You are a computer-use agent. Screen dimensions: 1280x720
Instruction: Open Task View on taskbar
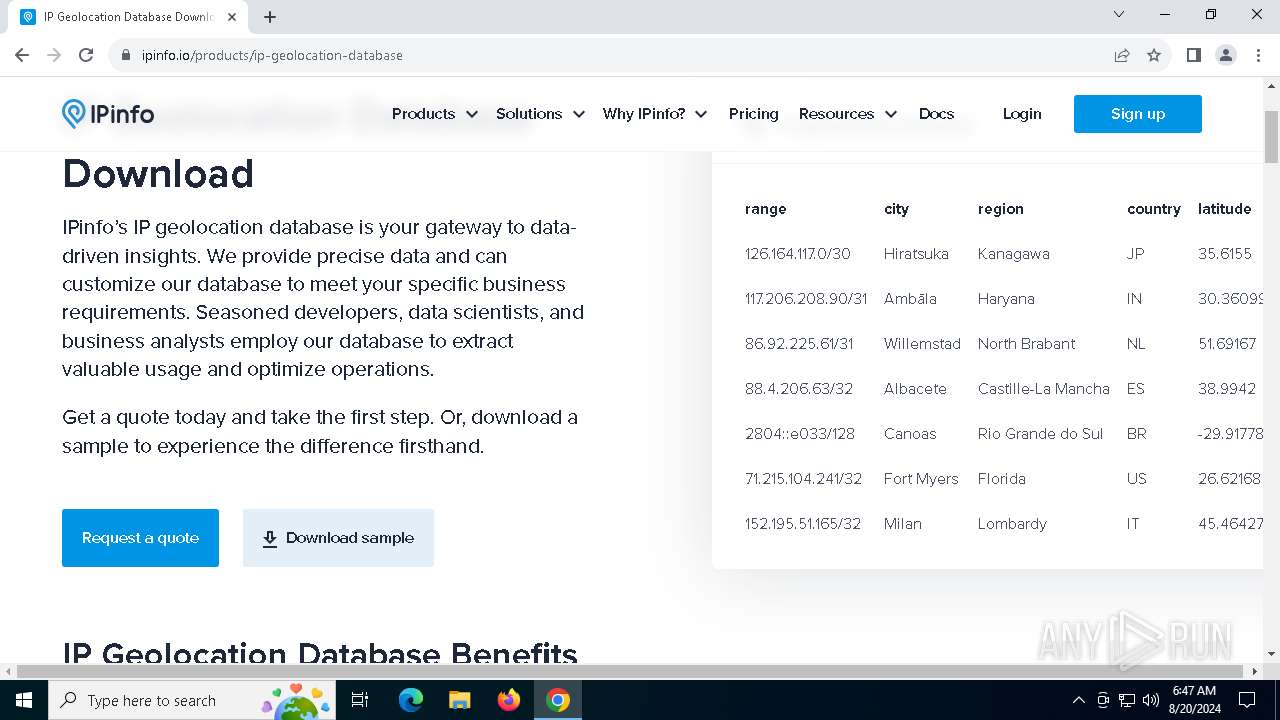pos(361,700)
